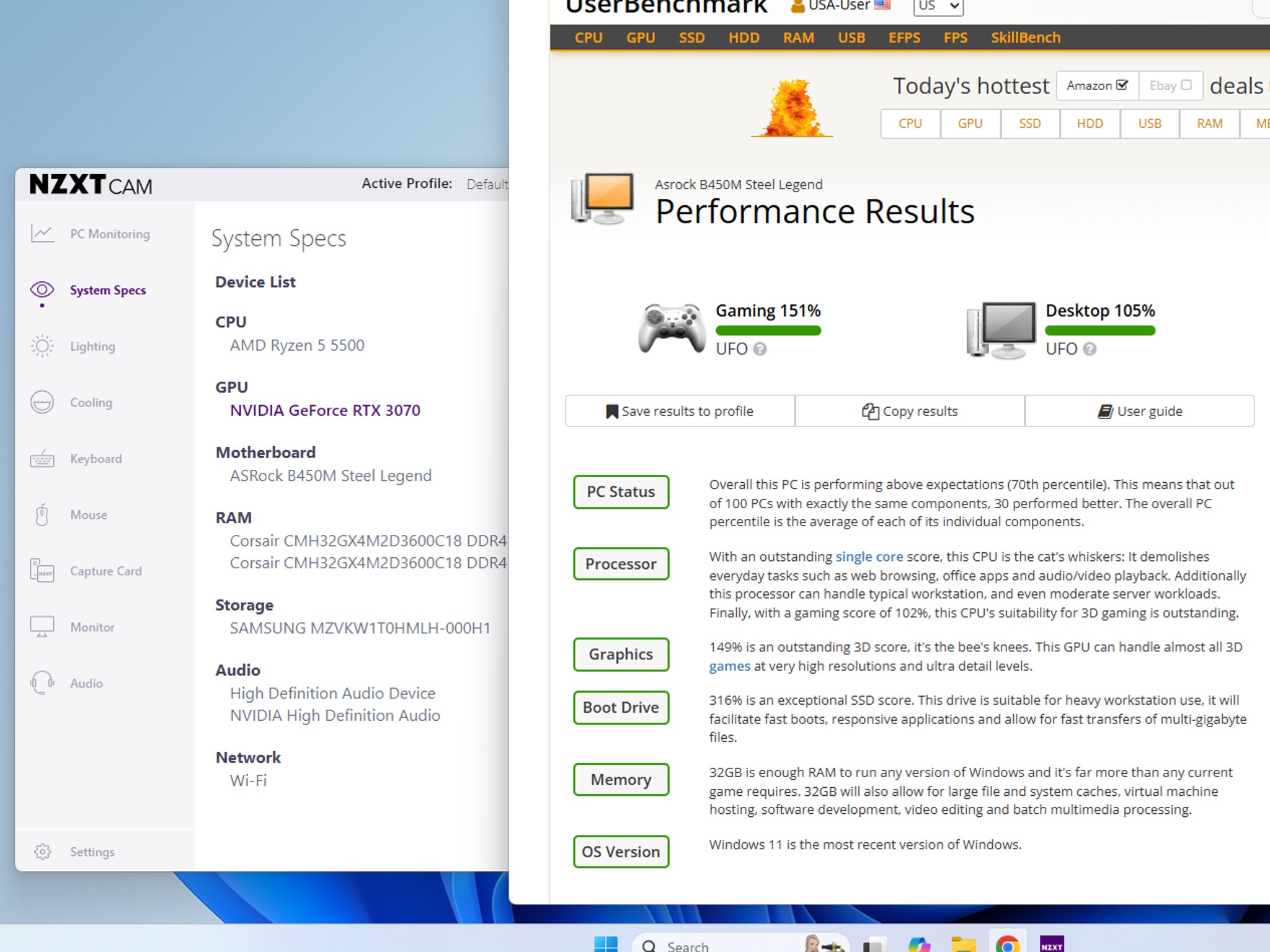Screen dimensions: 1270x952
Task: Click the Graphics button
Action: [621, 654]
